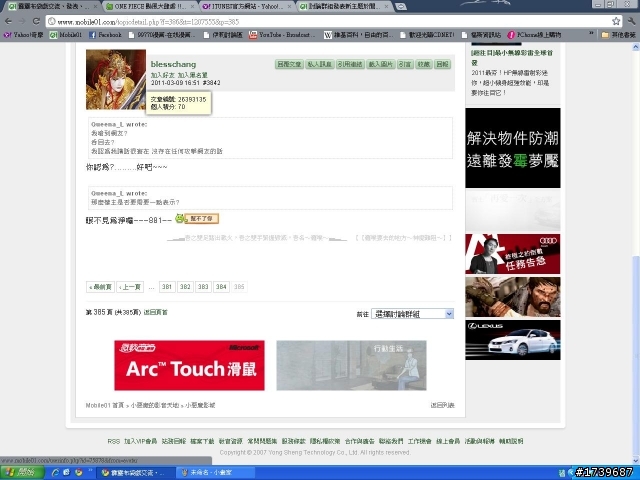Go back with the browser back arrow
640x480 pixels.
[x=8, y=21]
